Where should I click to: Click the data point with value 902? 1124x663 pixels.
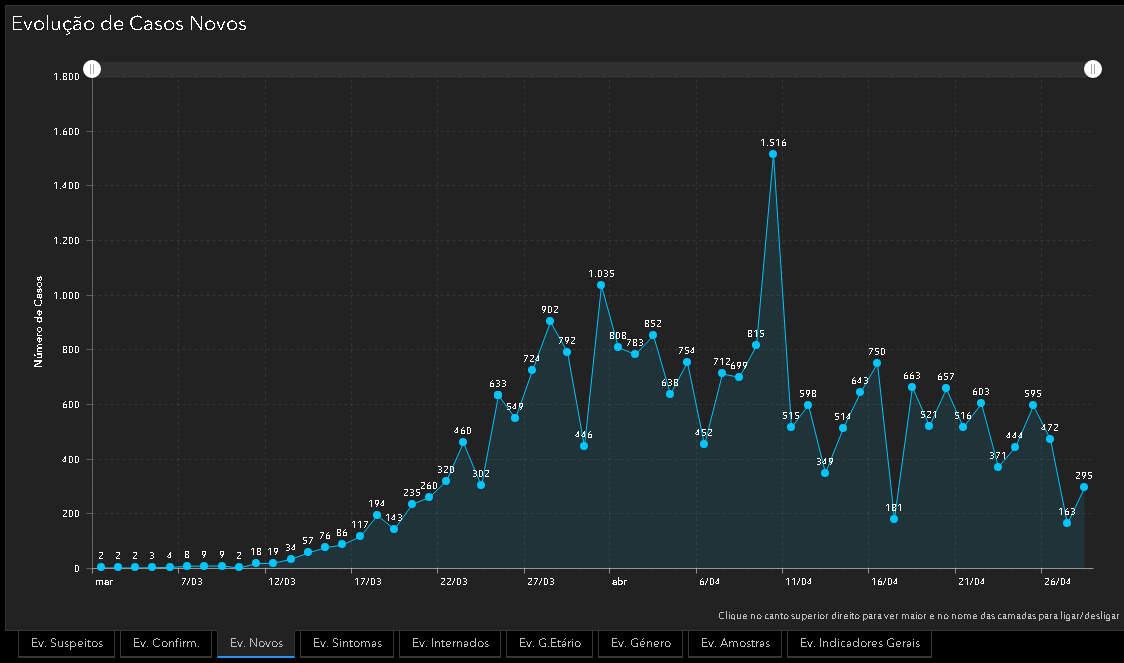pyautogui.click(x=550, y=321)
